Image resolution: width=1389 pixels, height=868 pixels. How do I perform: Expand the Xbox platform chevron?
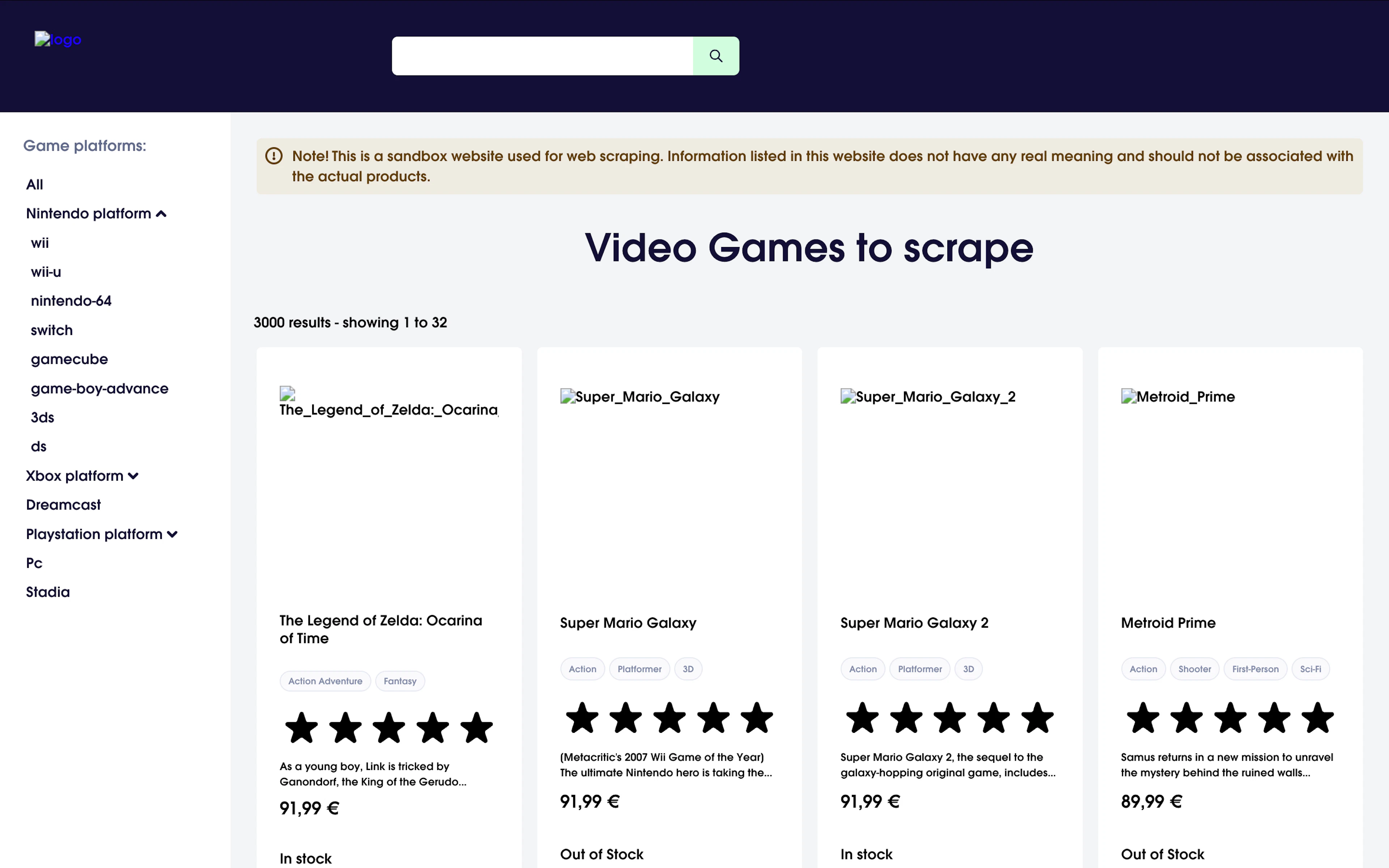(x=133, y=476)
